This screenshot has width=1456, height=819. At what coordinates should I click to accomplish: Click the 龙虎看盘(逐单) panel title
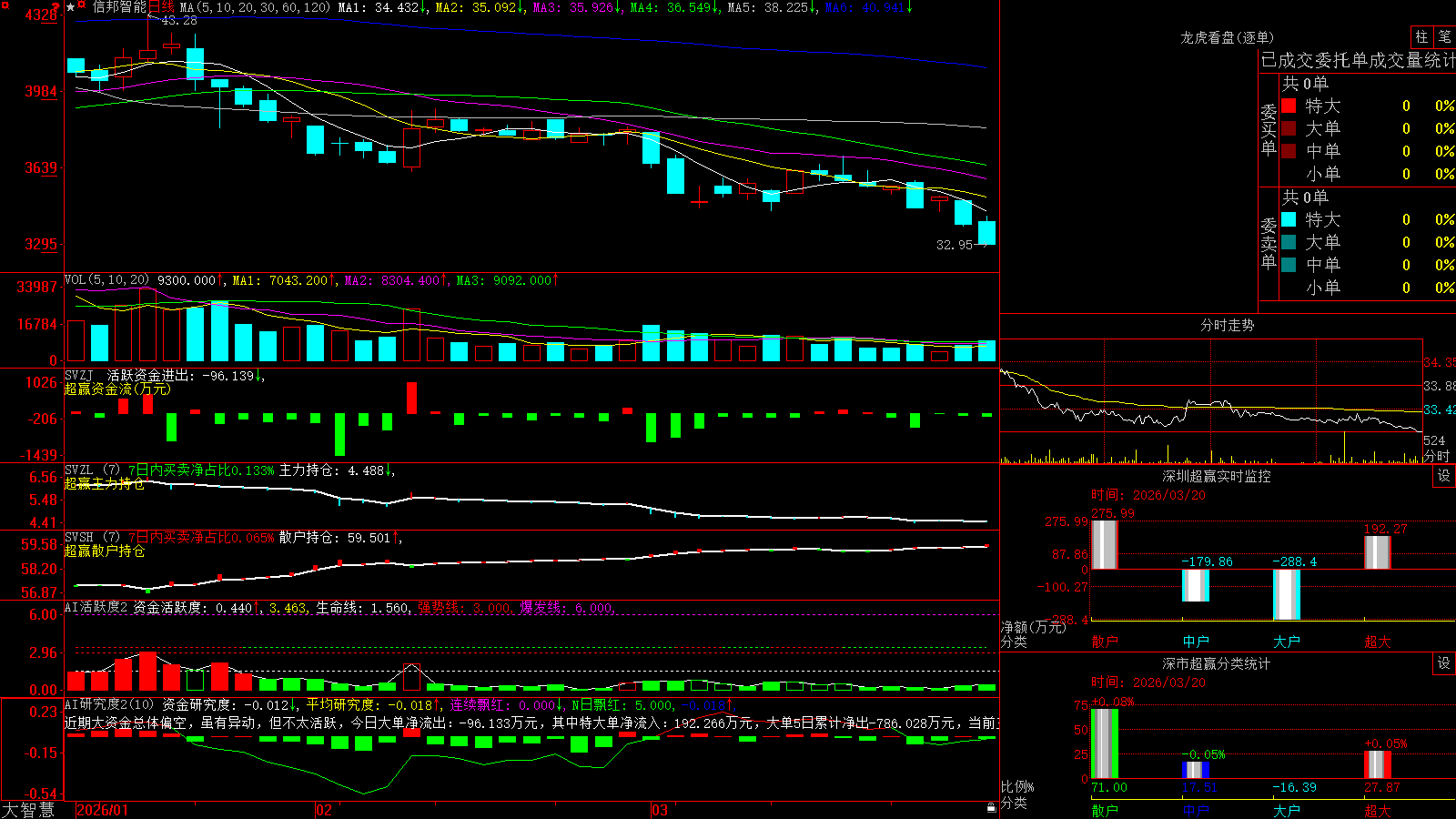[x=1227, y=37]
